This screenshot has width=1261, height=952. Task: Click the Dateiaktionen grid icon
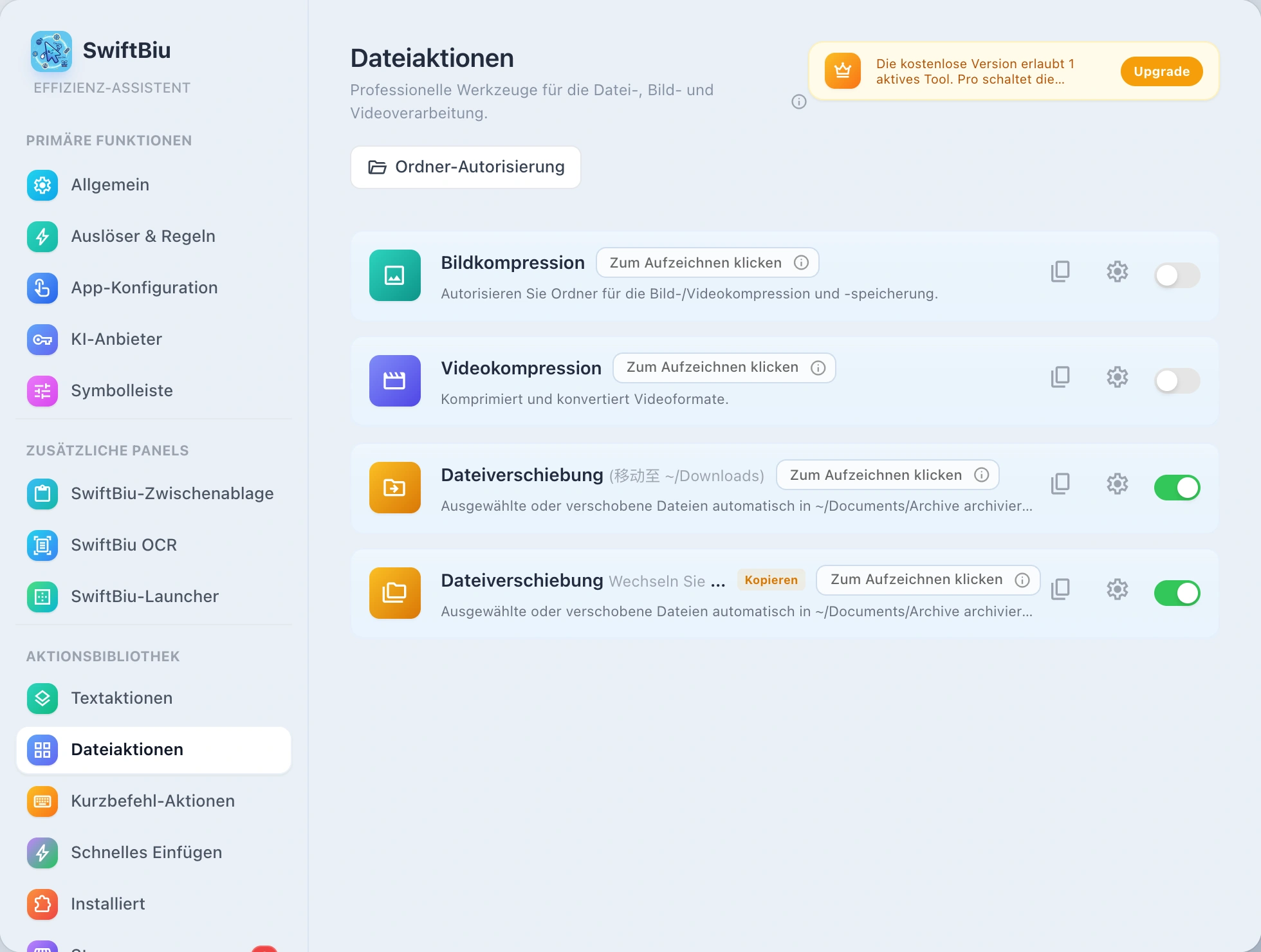click(42, 750)
